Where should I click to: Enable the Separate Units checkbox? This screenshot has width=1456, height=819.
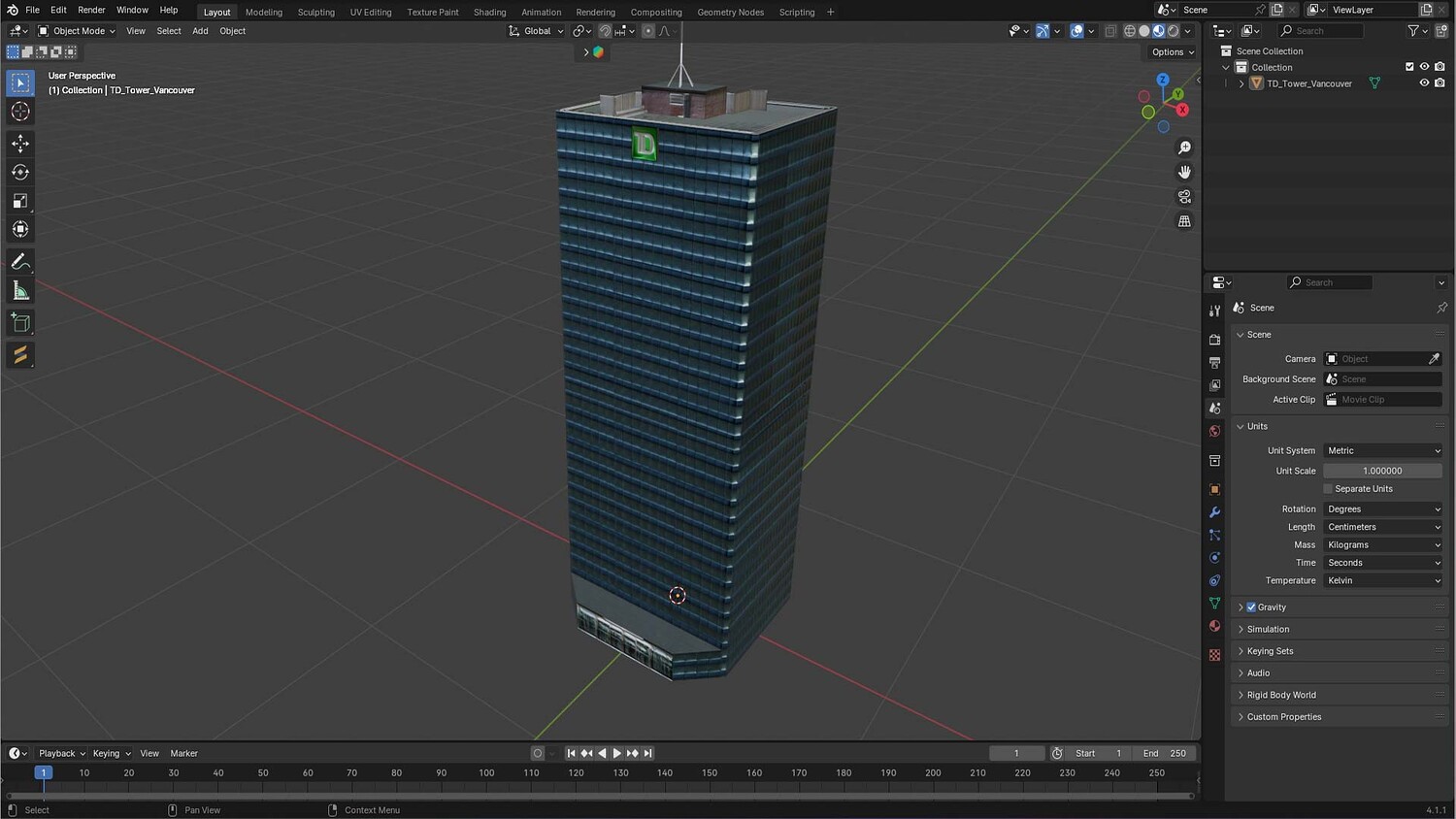click(x=1329, y=489)
